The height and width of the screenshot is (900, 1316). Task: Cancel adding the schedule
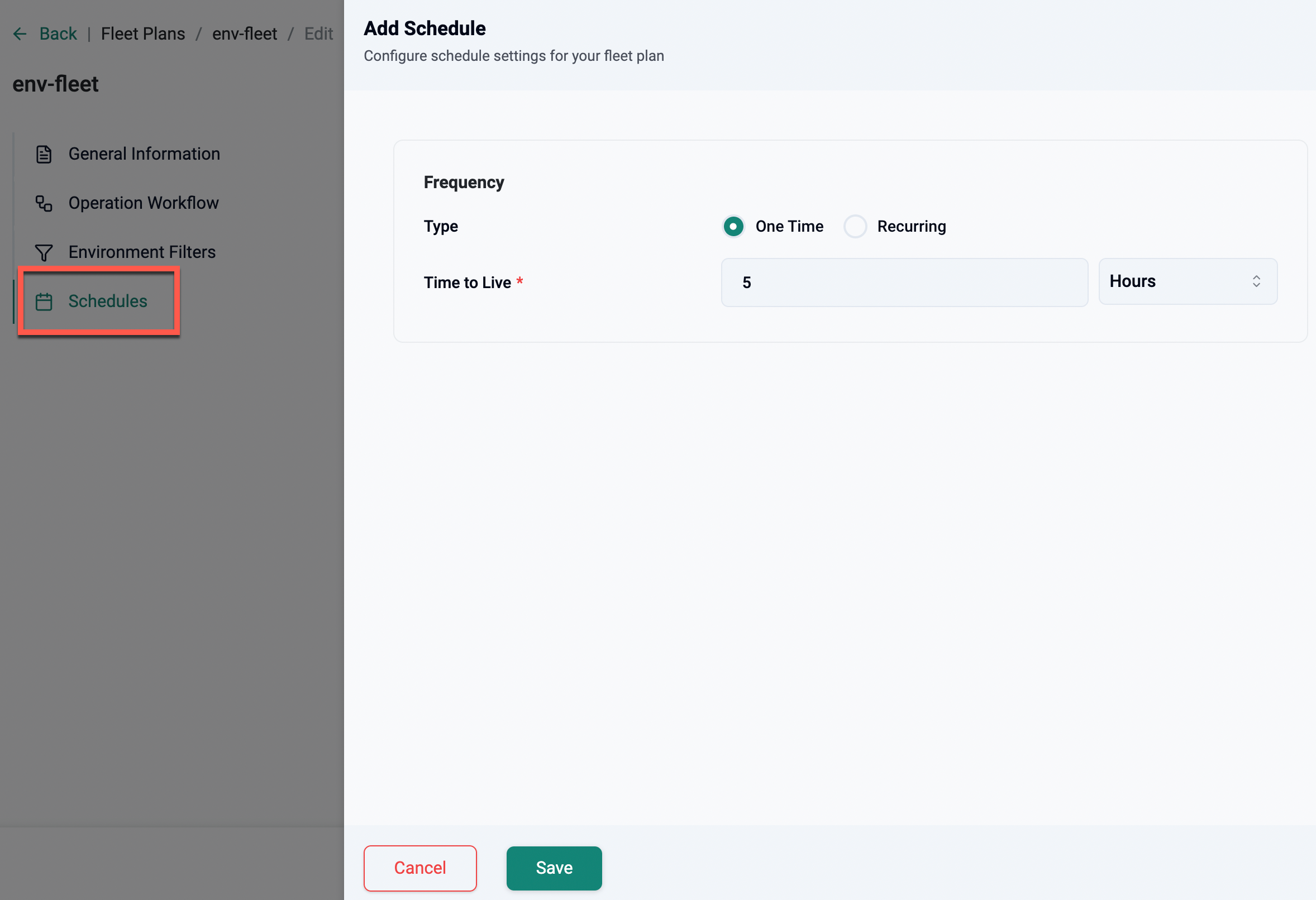[419, 868]
